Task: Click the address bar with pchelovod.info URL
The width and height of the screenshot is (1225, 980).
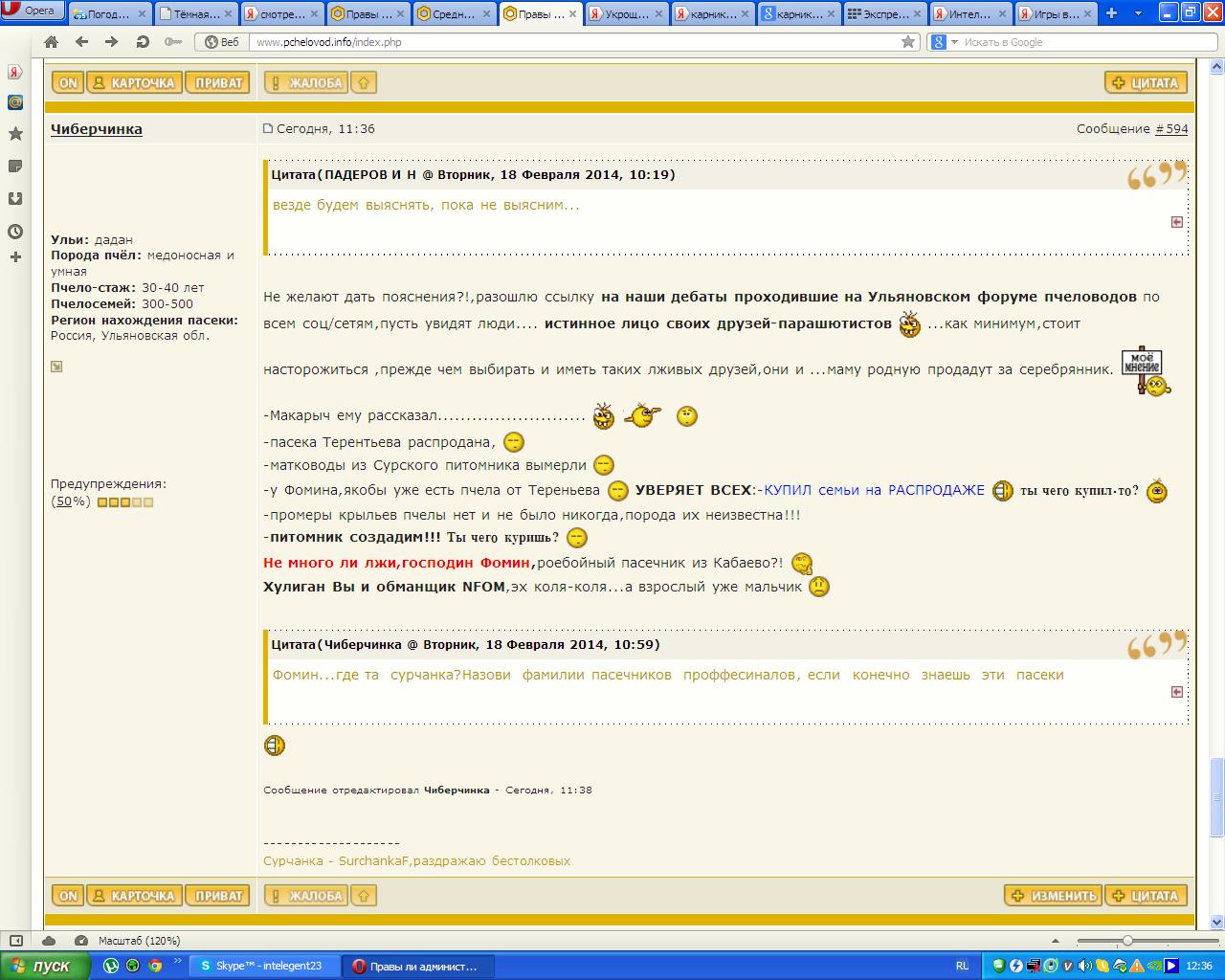Action: point(574,42)
